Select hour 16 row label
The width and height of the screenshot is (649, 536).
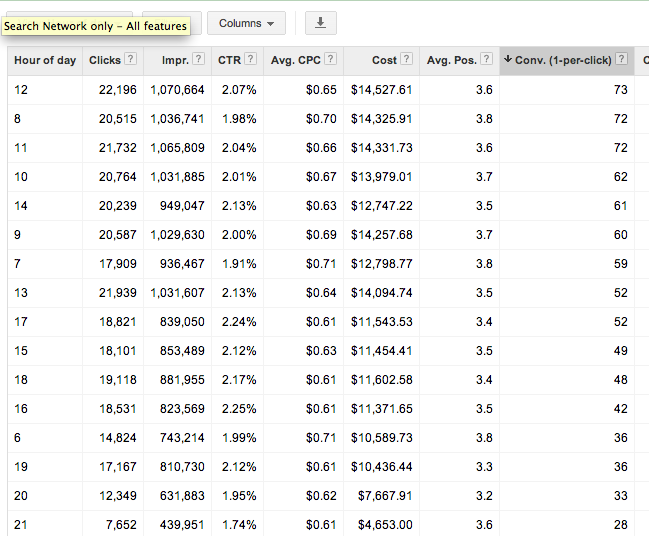click(21, 409)
